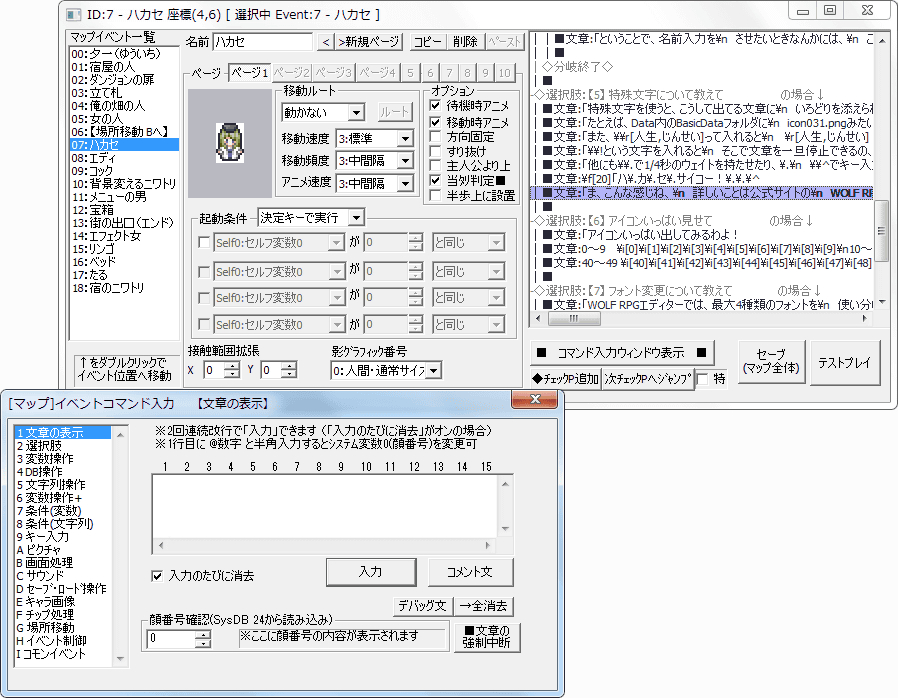This screenshot has width=898, height=698.
Task: Click the コマンド入力ウィンドウ表示 button
Action: click(624, 352)
